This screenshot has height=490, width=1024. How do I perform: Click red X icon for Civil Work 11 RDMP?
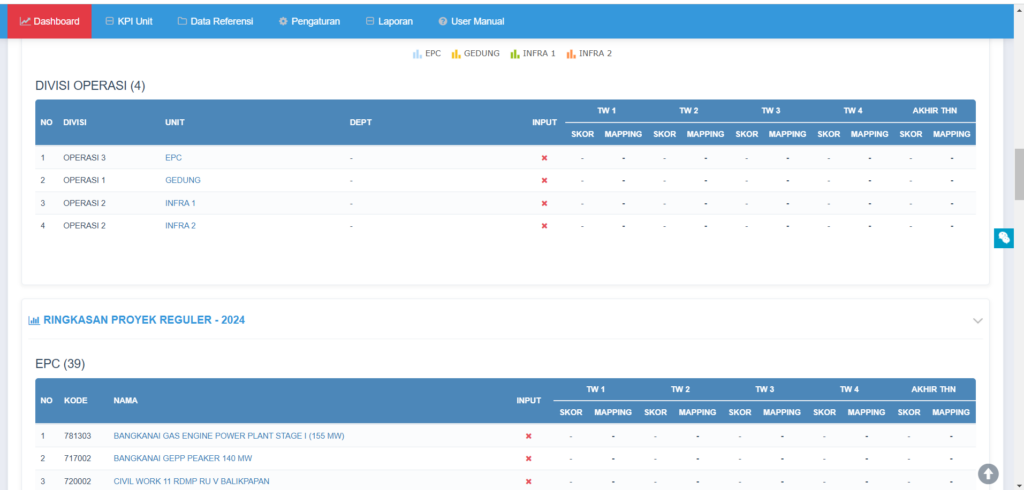(x=528, y=481)
